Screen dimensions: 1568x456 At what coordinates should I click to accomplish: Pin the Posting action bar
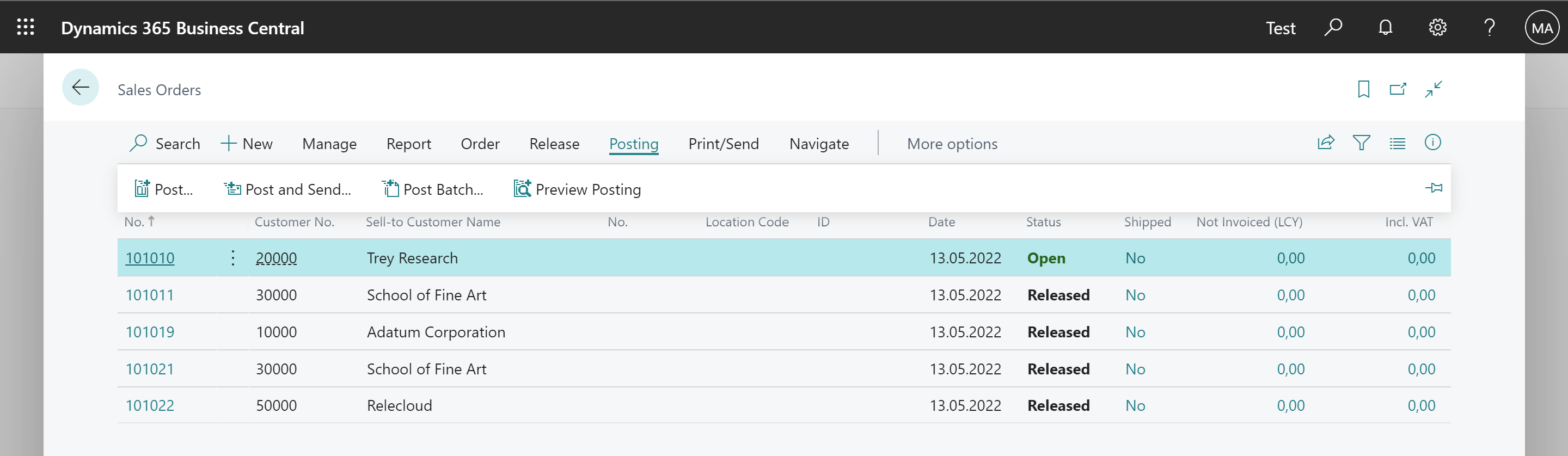click(1434, 188)
